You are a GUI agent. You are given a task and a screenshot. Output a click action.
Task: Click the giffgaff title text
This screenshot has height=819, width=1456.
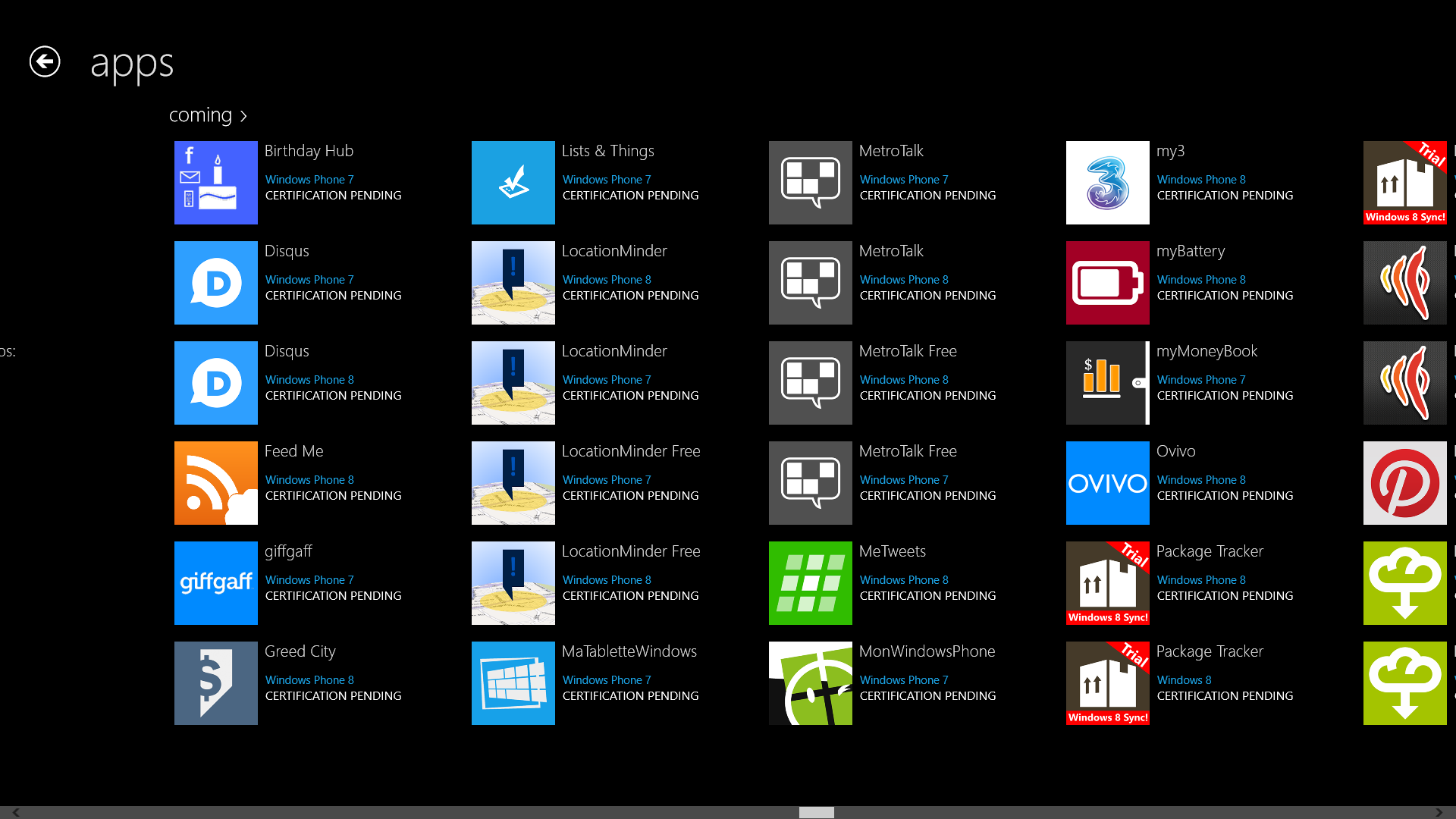288,551
